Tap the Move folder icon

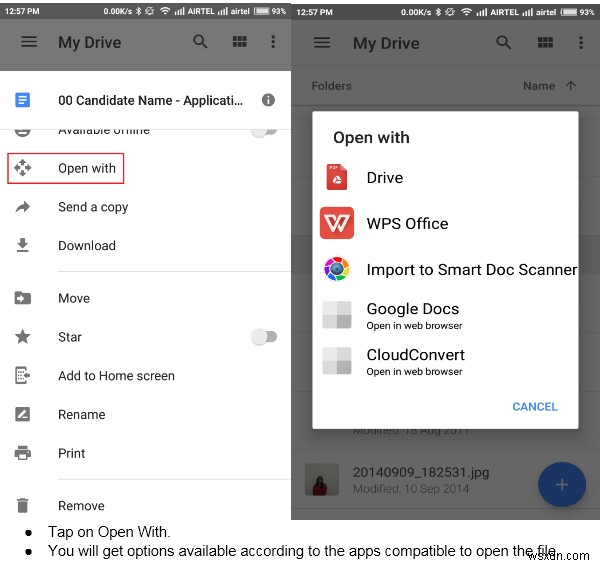23,298
